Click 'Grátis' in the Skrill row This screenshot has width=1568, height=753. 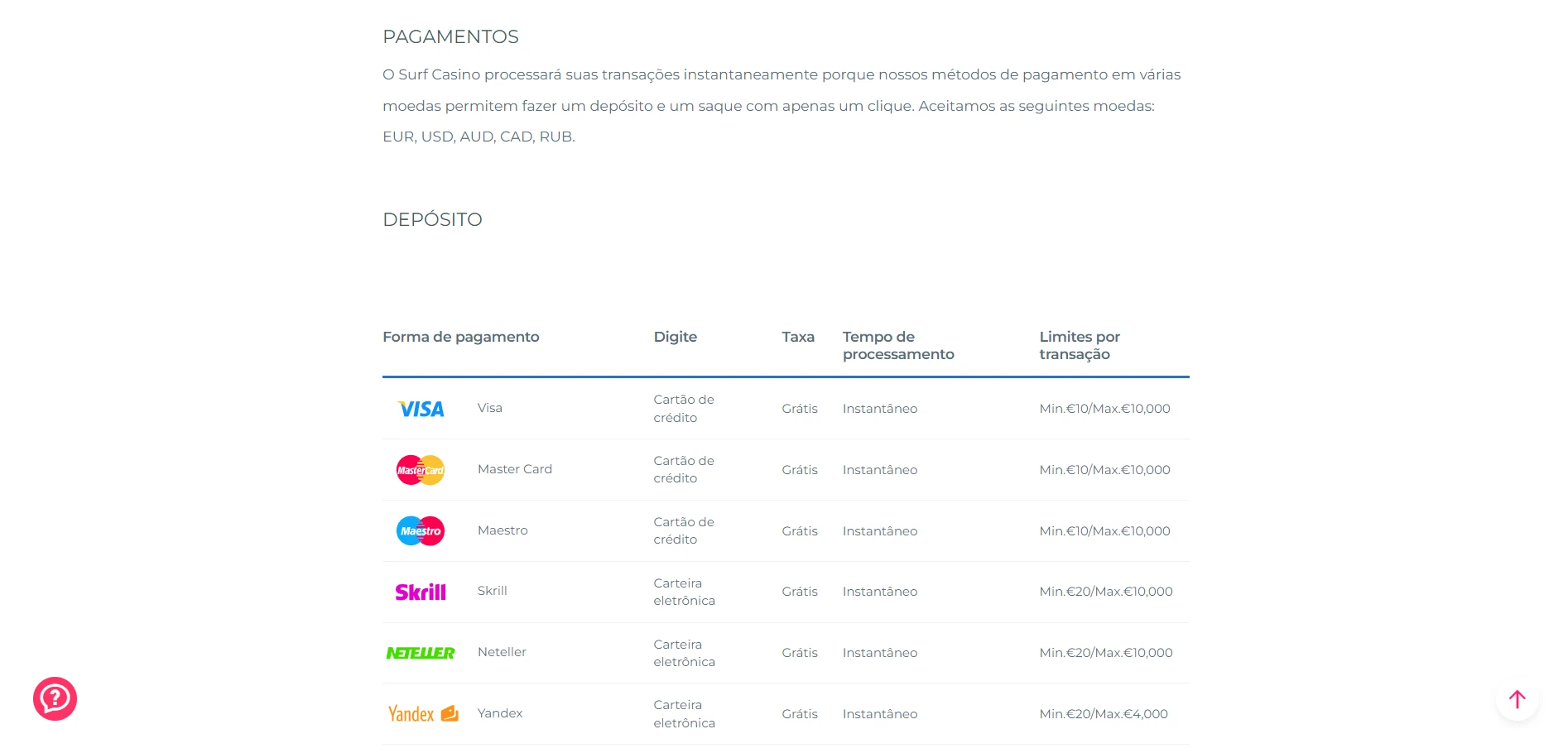coord(800,592)
